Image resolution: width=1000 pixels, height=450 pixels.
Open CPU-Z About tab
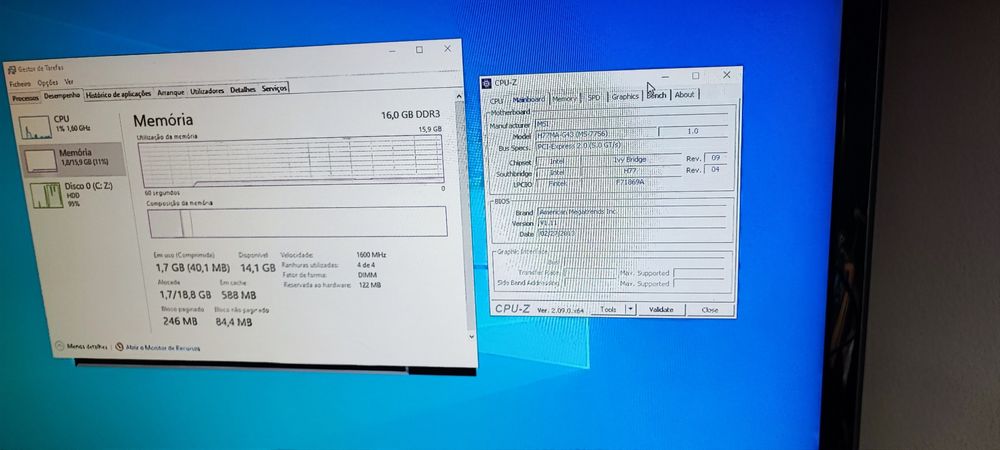point(684,94)
